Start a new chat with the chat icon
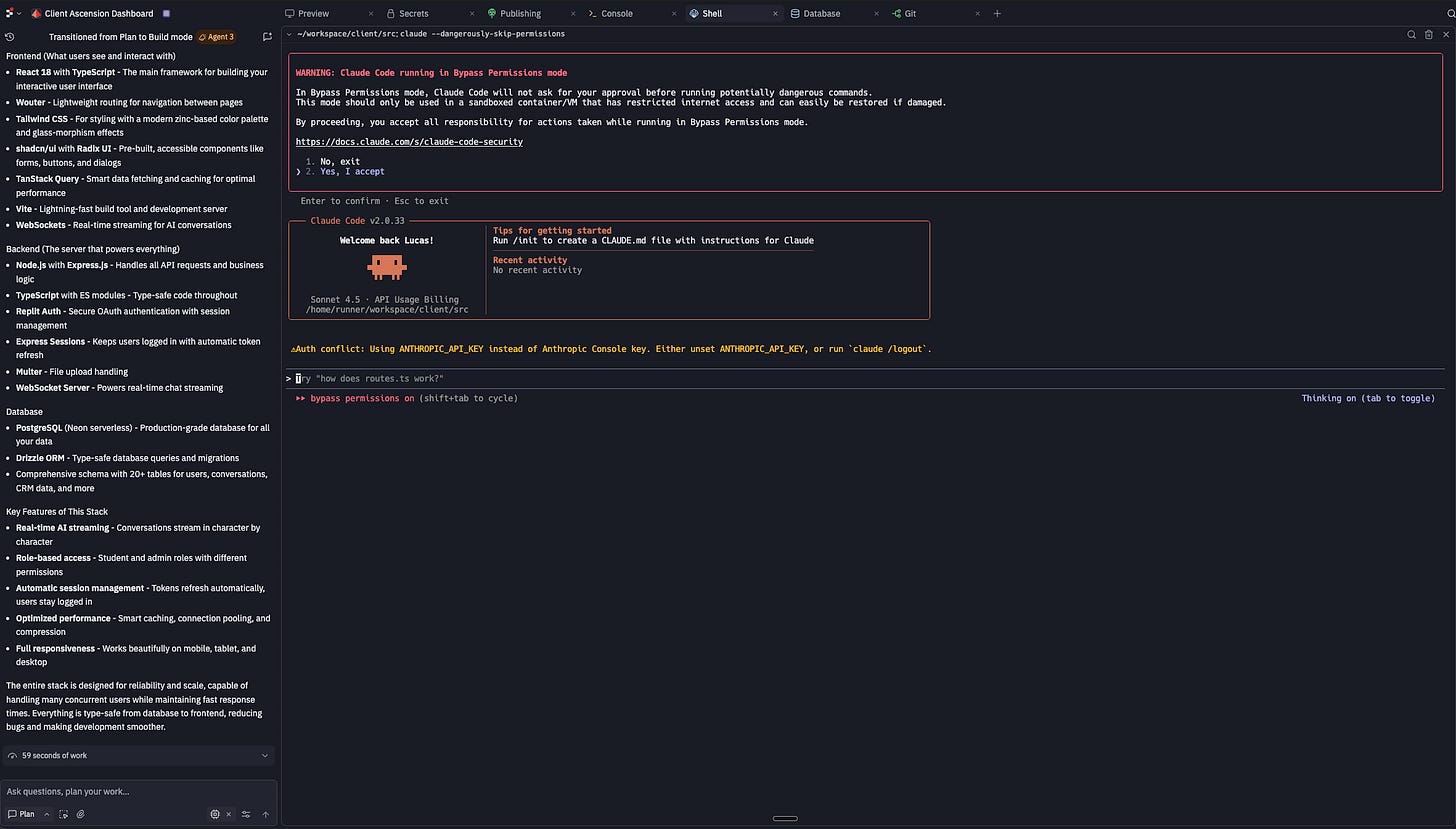This screenshot has width=1456, height=829. [x=267, y=37]
